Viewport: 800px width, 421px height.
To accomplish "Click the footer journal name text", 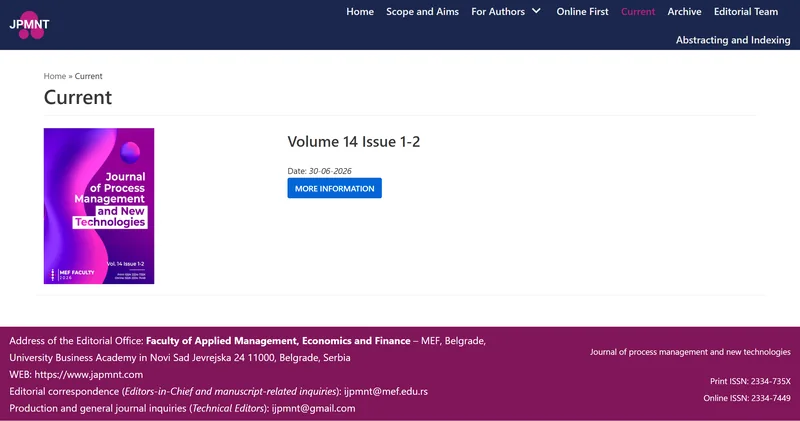I will pyautogui.click(x=690, y=352).
